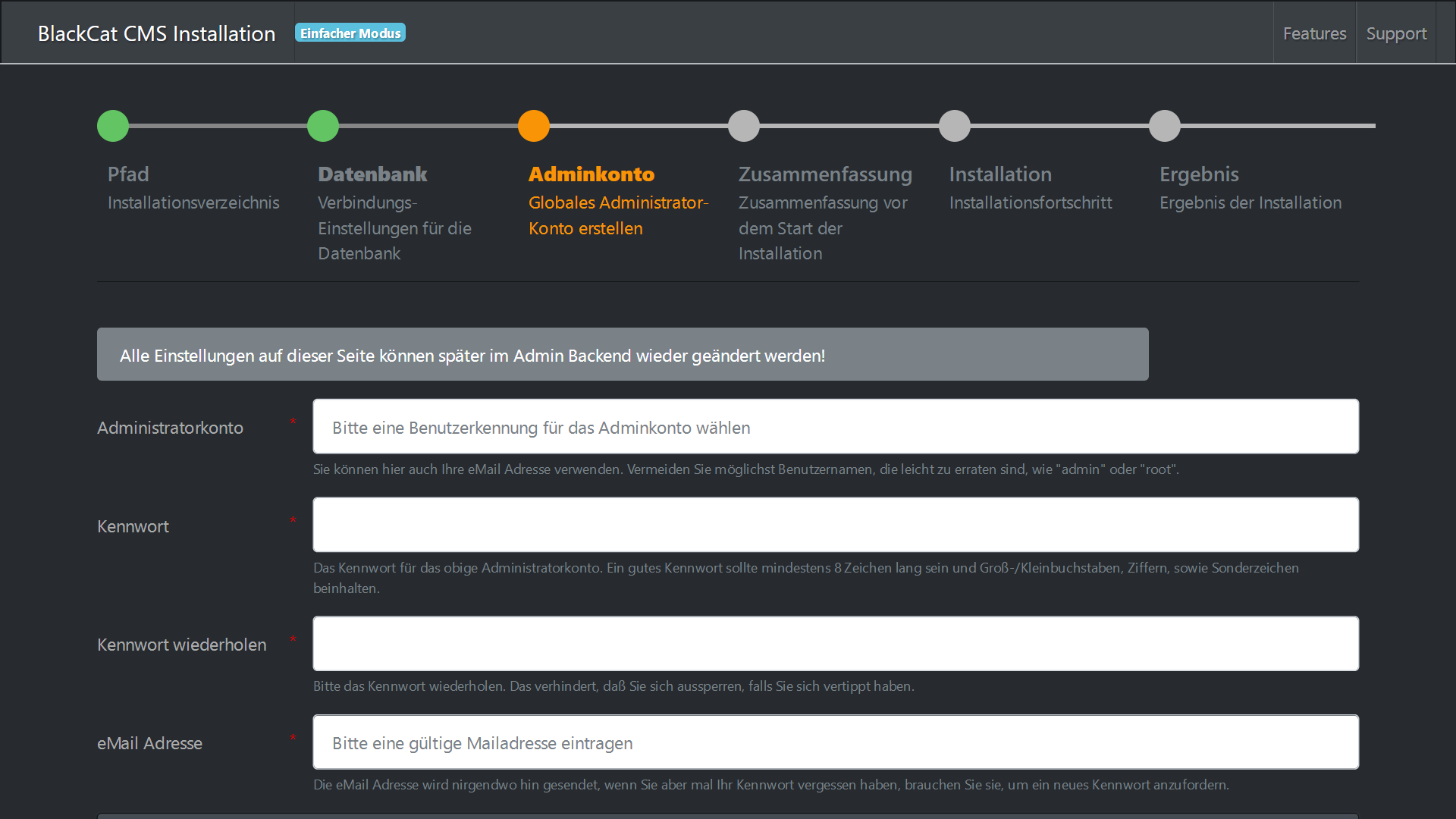Click the Administratorkonto label
1456x819 pixels.
tap(170, 428)
